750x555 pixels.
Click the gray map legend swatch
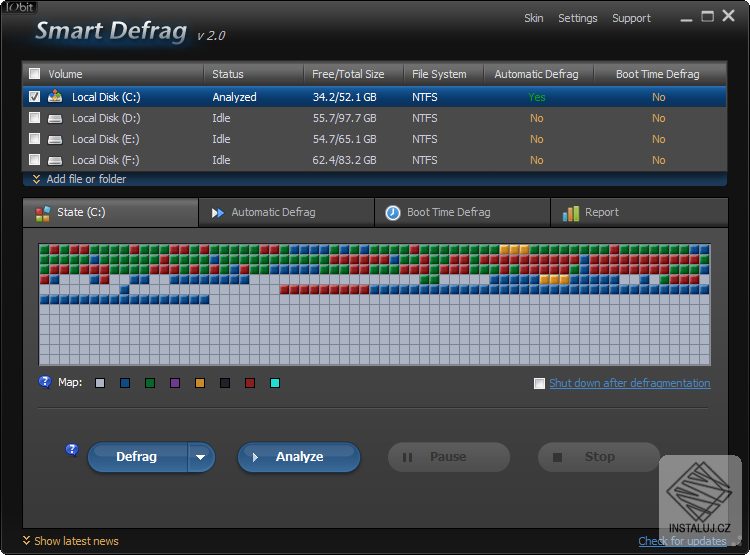(x=100, y=383)
